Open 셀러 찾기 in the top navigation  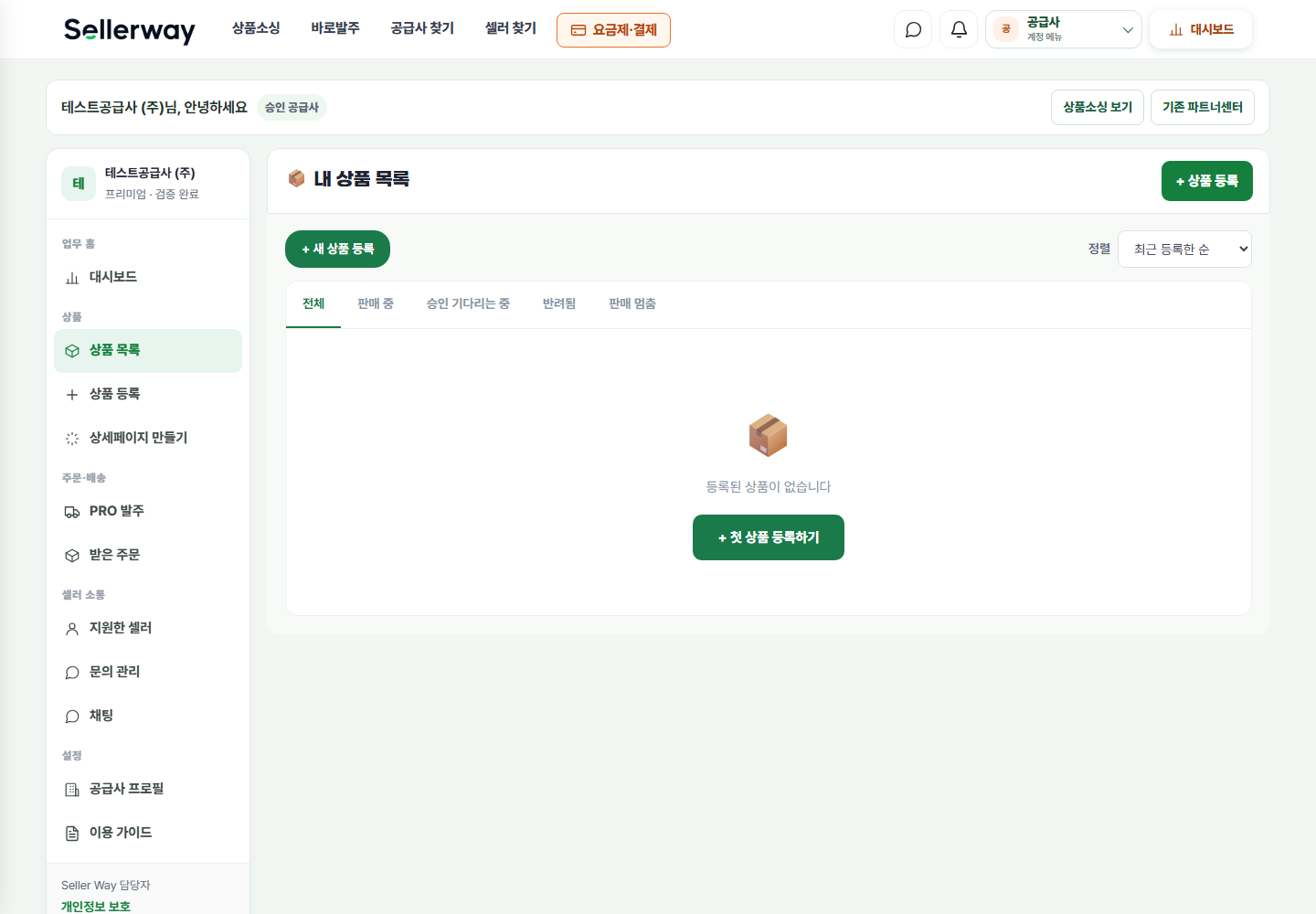(x=511, y=28)
